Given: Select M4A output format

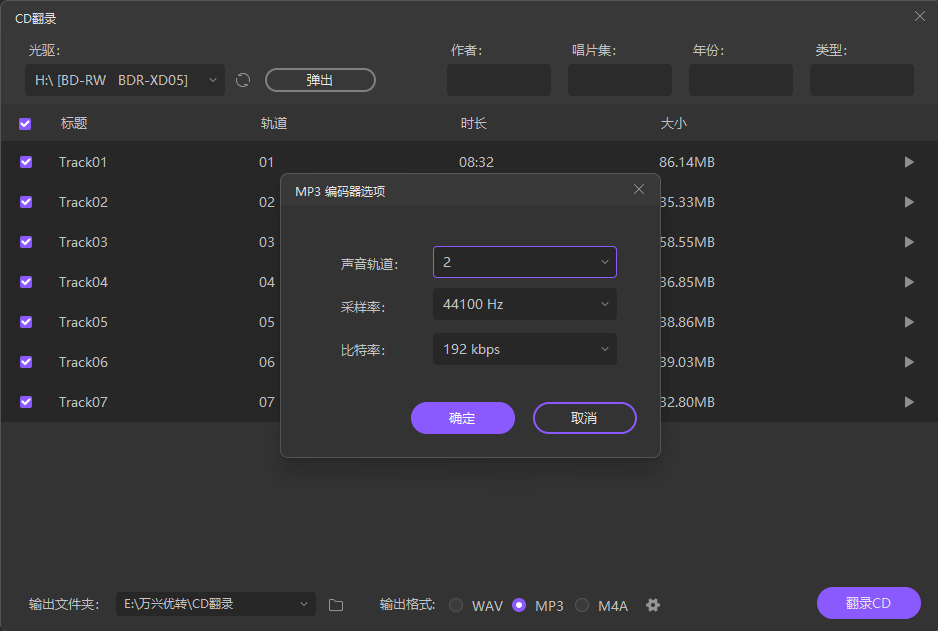Looking at the screenshot, I should tap(582, 605).
